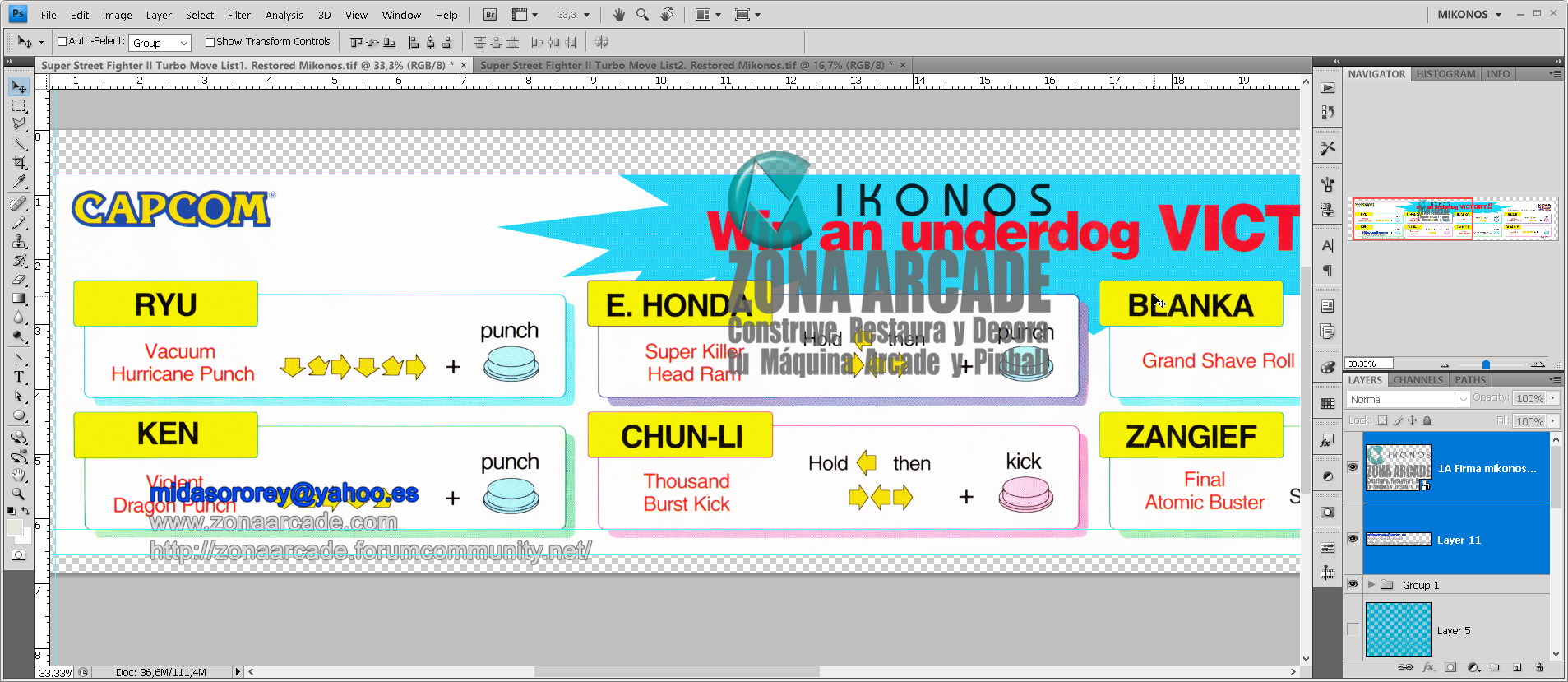This screenshot has height=682, width=1568.
Task: Open the Auto-Select Group dropdown
Action: [160, 43]
